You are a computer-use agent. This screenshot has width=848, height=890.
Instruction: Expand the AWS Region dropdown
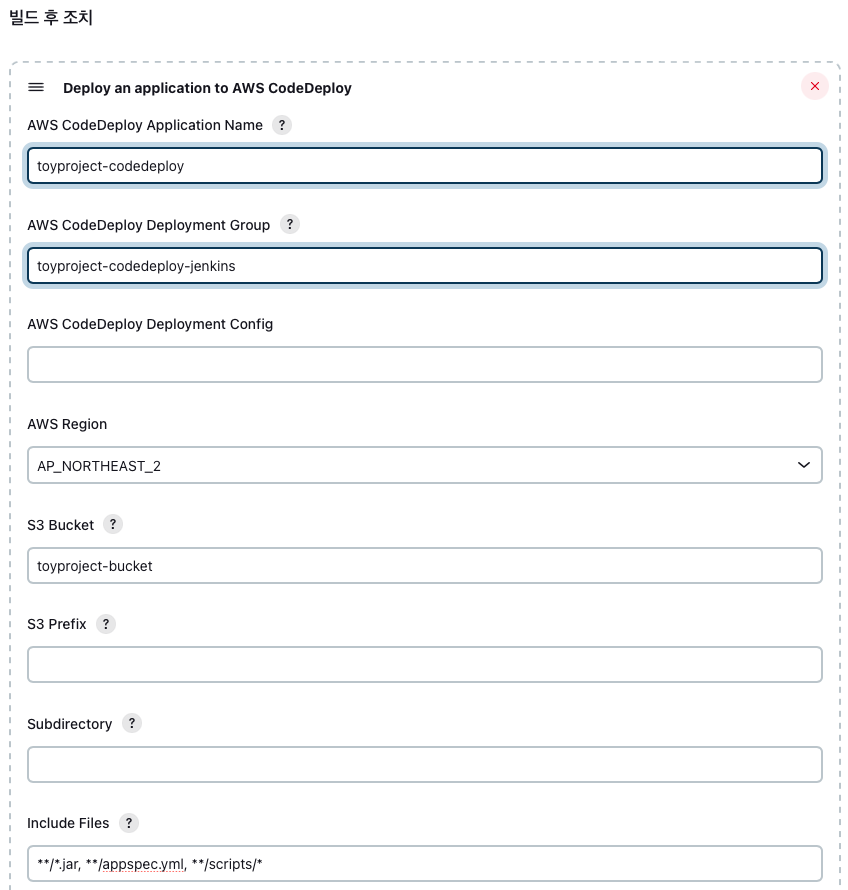tap(425, 465)
